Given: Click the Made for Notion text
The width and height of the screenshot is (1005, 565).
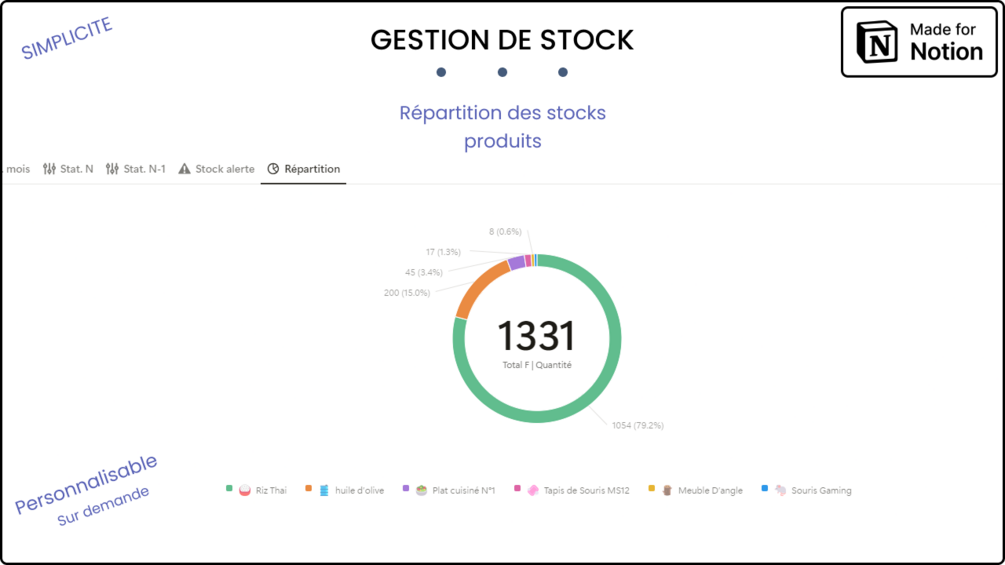Looking at the screenshot, I should 945,41.
